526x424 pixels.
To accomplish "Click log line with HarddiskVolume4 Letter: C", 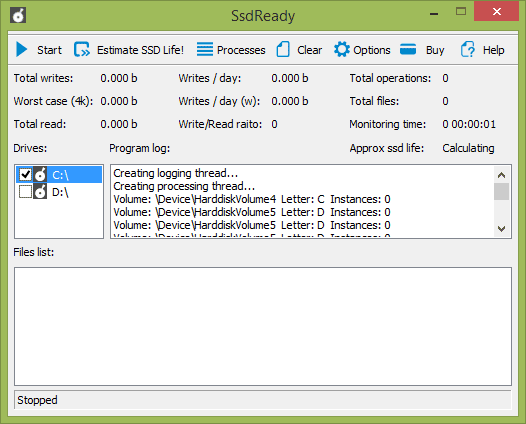I will click(x=252, y=199).
